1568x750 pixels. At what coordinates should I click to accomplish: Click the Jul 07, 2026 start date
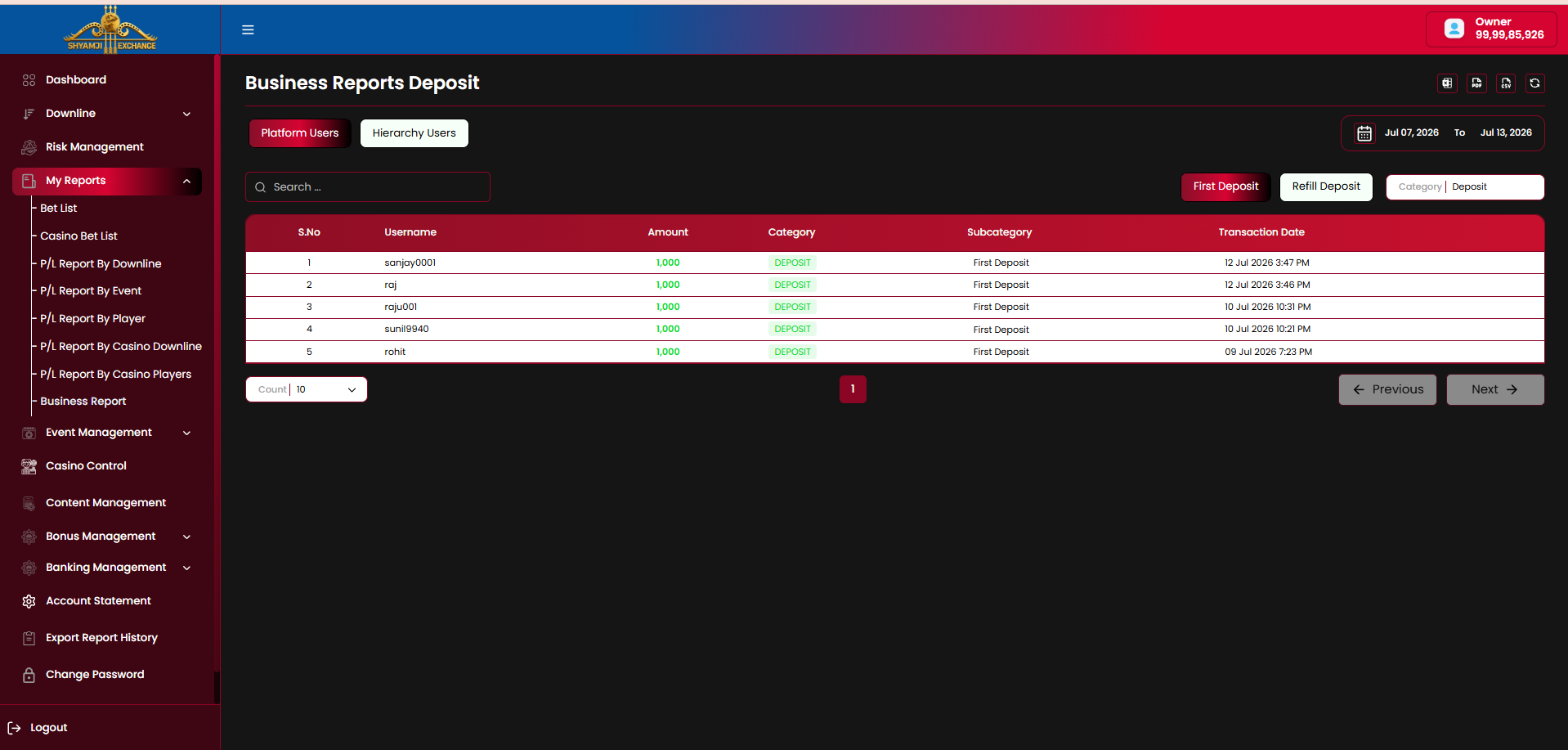tap(1412, 132)
